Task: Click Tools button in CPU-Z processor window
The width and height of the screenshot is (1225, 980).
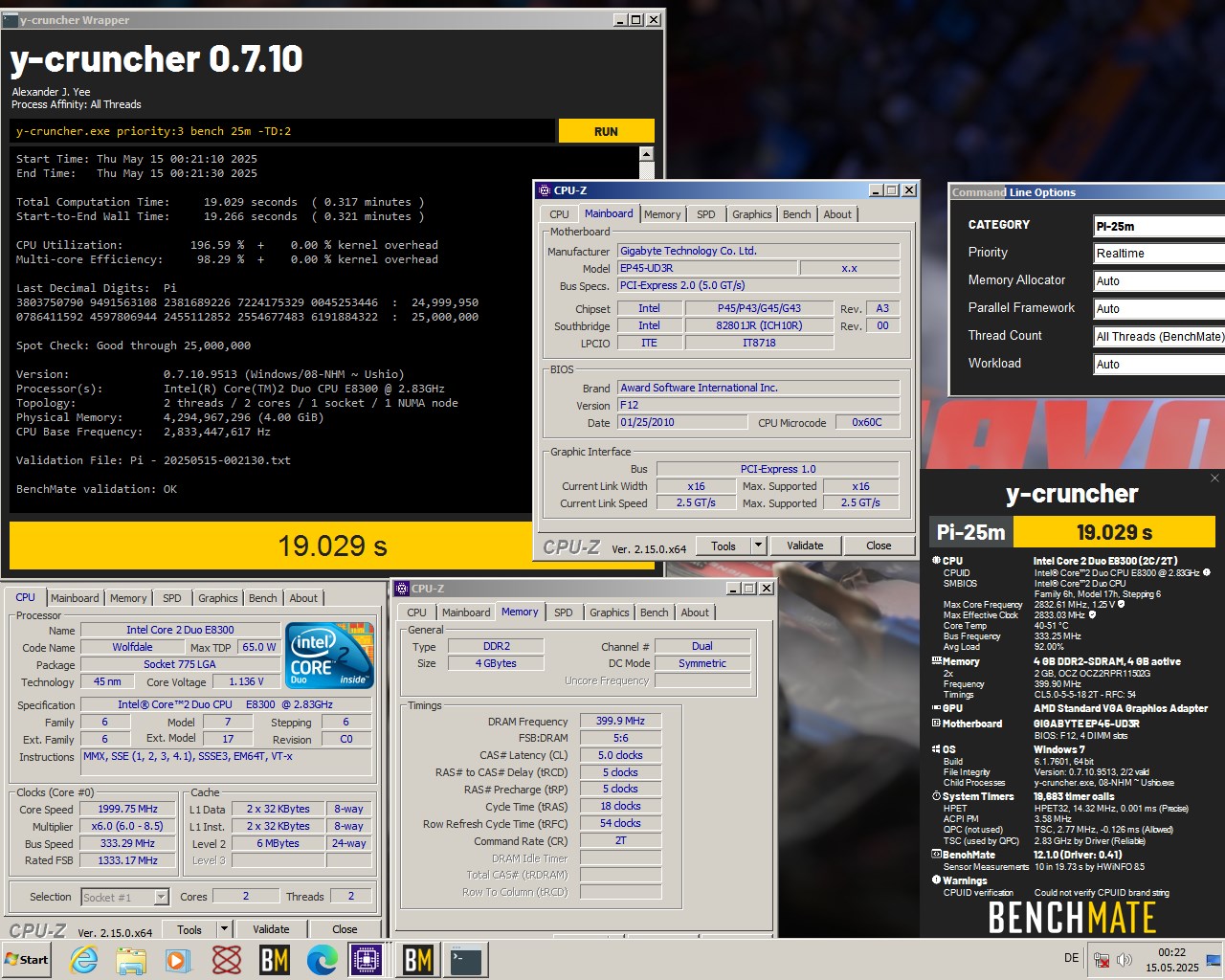Action: (x=189, y=929)
